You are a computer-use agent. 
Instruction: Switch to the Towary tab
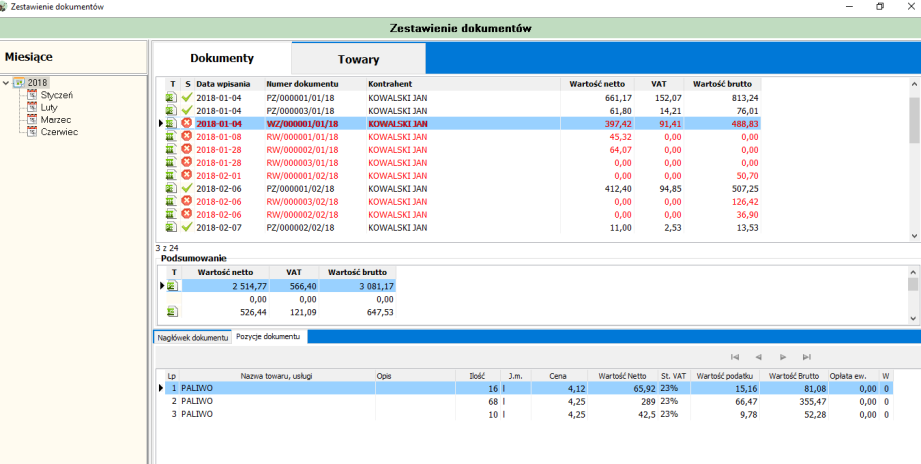click(x=358, y=59)
